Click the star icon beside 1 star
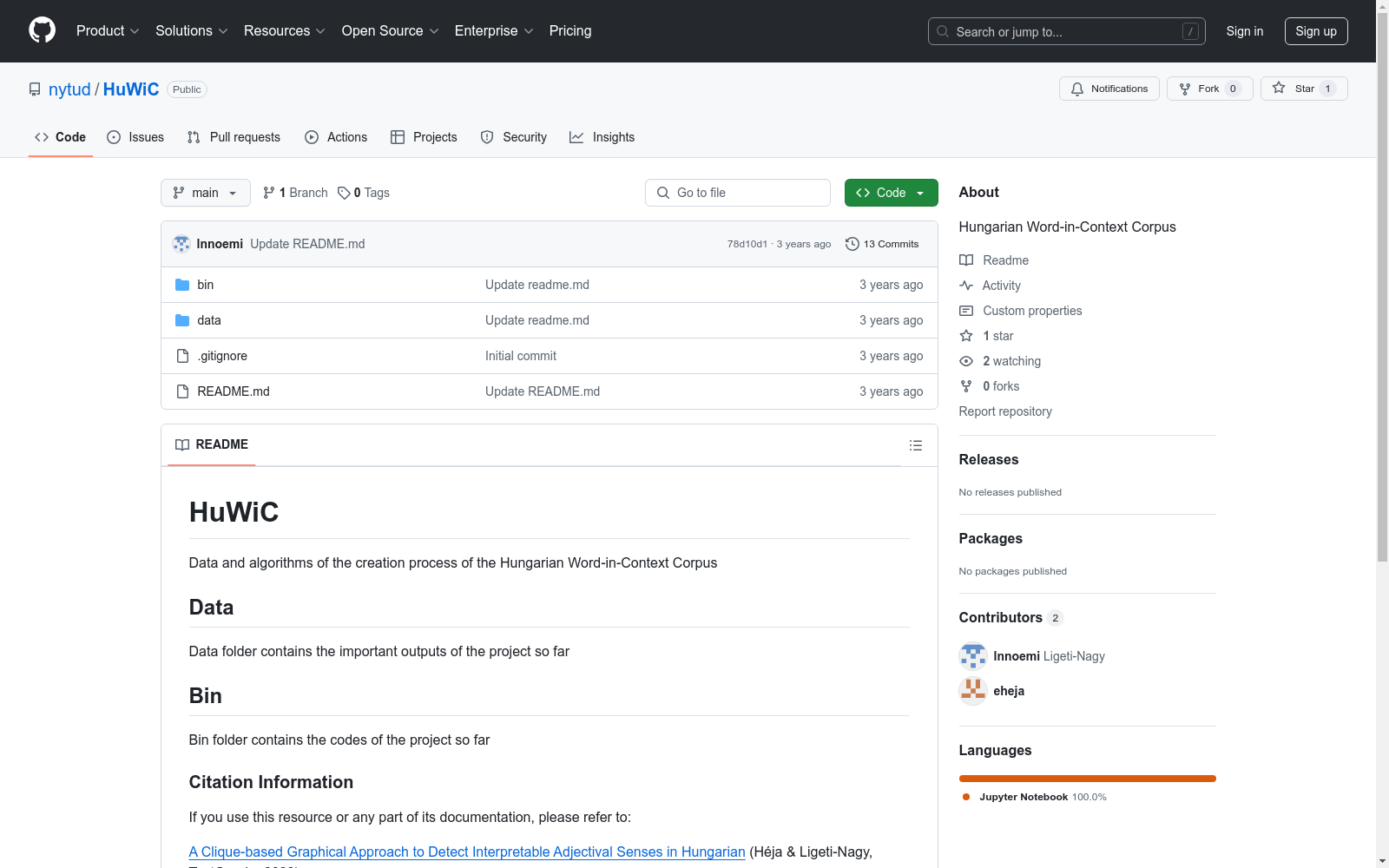Screen dimensions: 1389x868 click(x=966, y=336)
